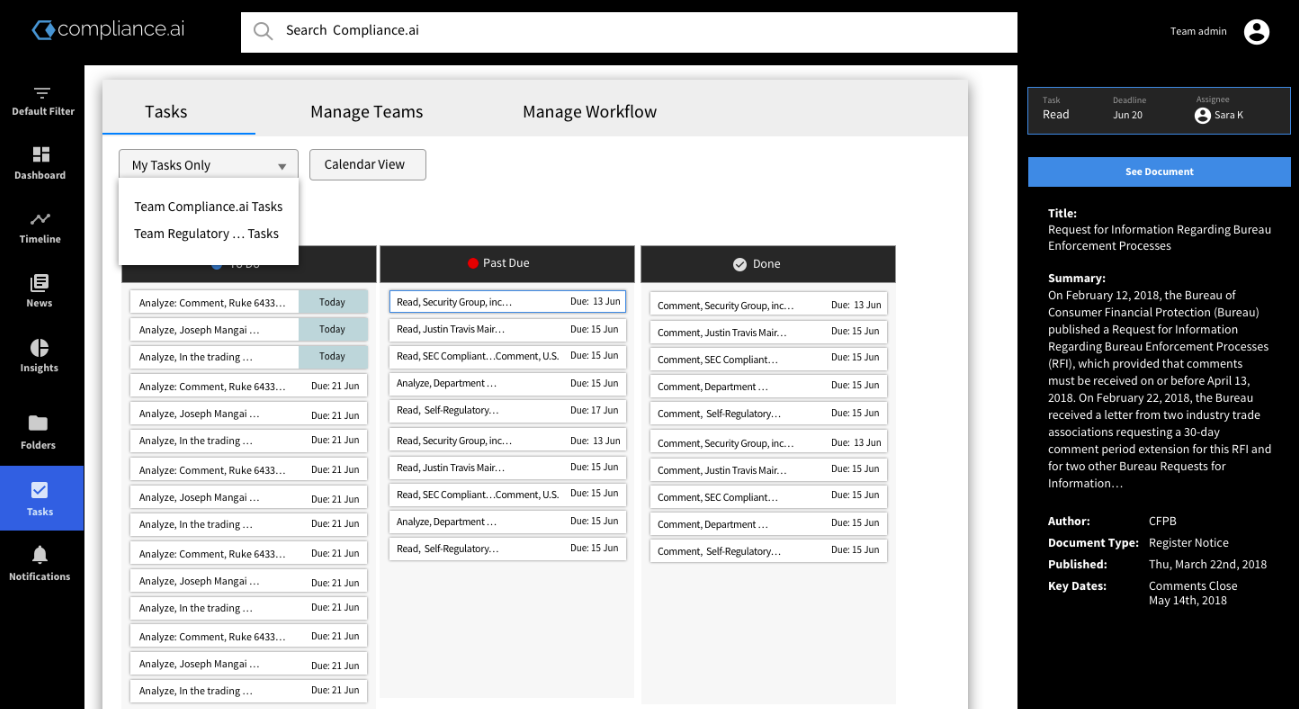Screen dimensions: 1299x709
Task: Click the Task Read field in details panel
Action: [x=1056, y=108]
